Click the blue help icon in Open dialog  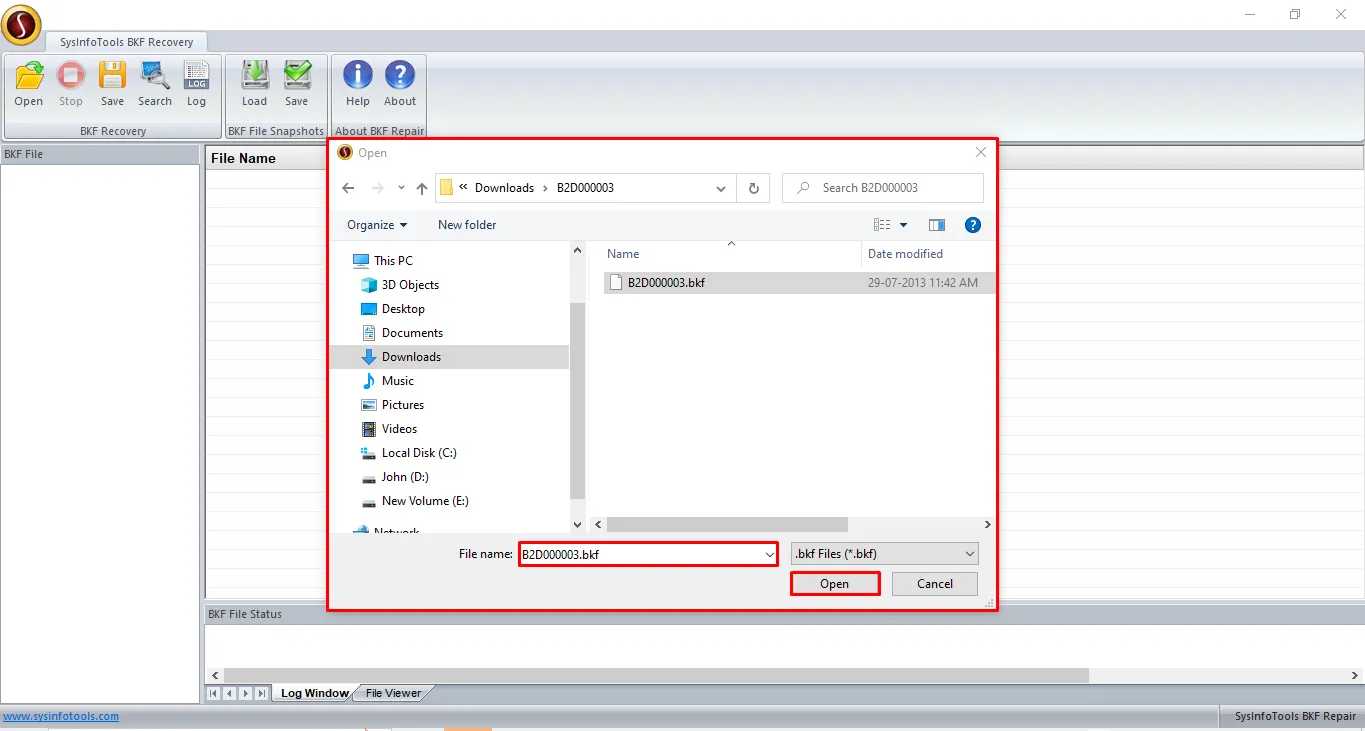click(x=972, y=225)
